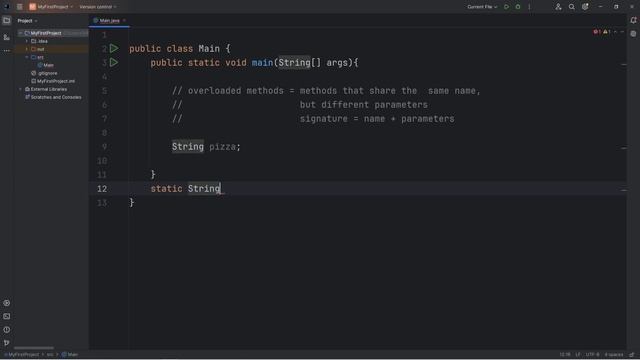This screenshot has width=640, height=360.
Task: Click the line:column indicator in status bar
Action: pos(565,355)
